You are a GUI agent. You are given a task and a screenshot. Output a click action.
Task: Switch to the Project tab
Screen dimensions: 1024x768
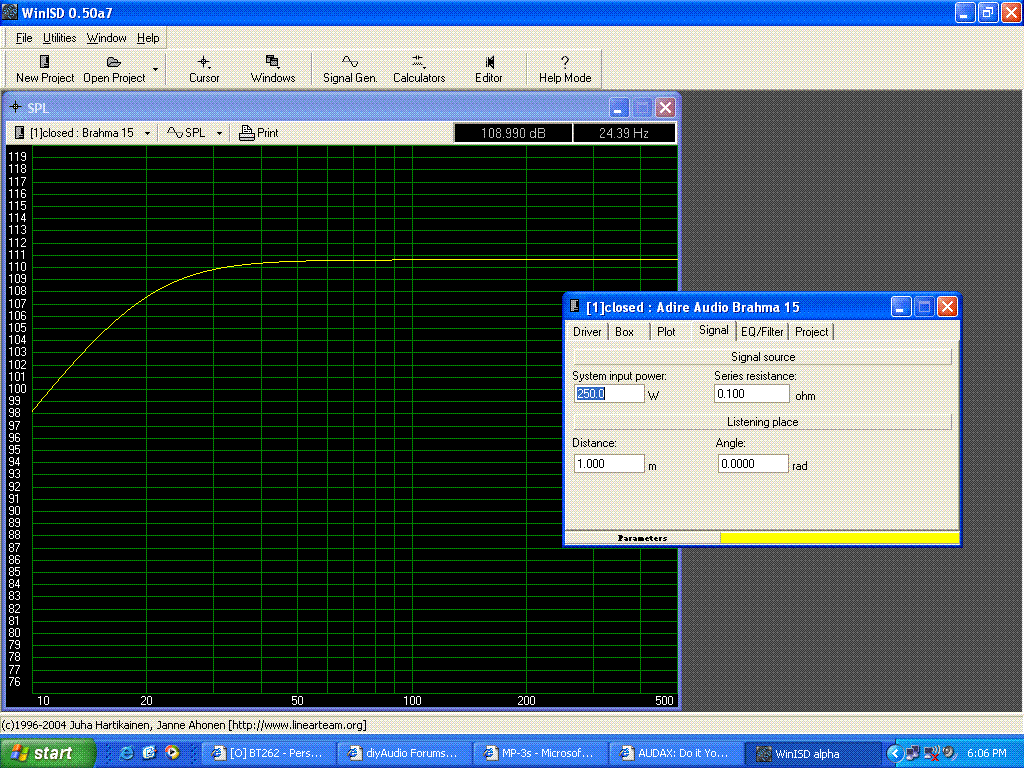(x=811, y=332)
